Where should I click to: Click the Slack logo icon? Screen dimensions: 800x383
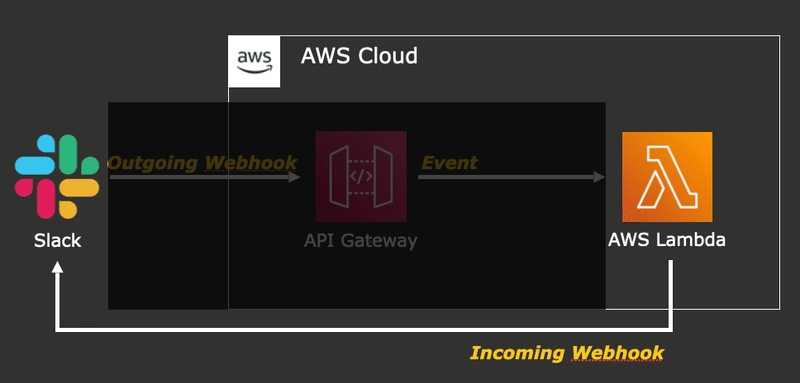(x=57, y=176)
